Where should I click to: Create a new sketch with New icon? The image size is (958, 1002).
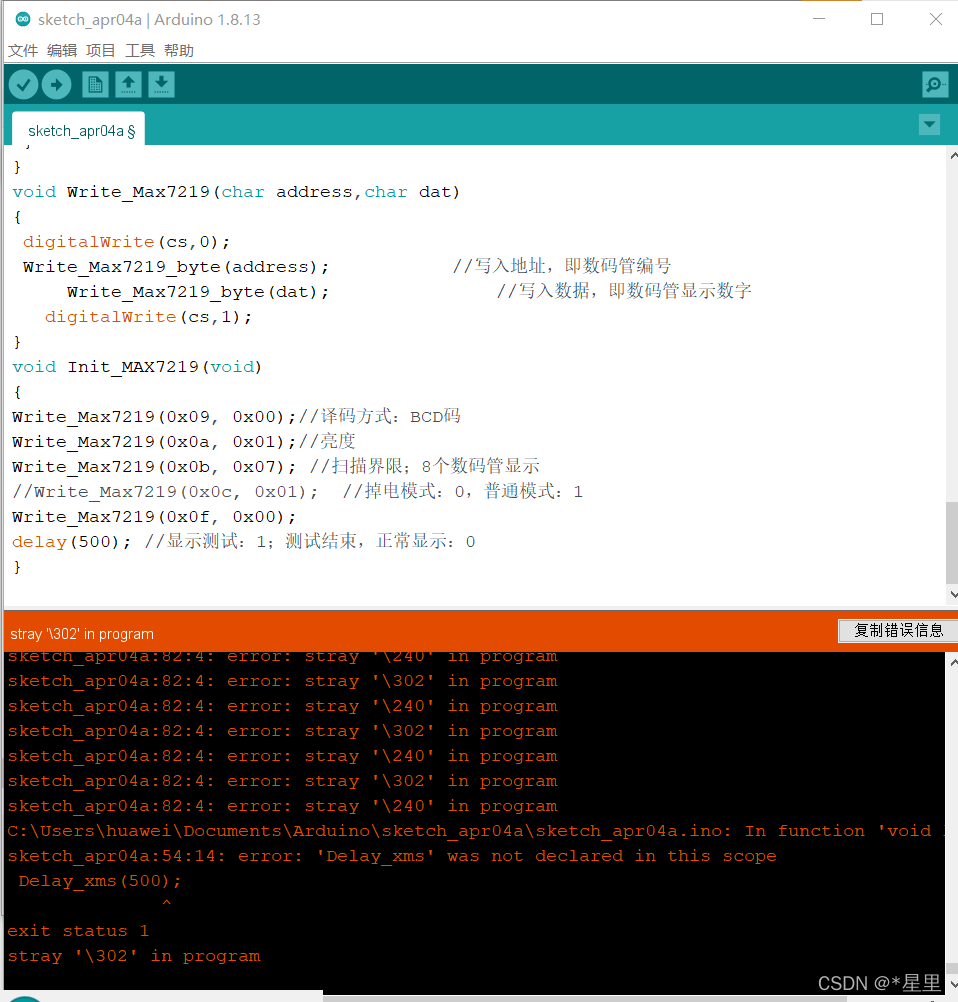pyautogui.click(x=95, y=84)
